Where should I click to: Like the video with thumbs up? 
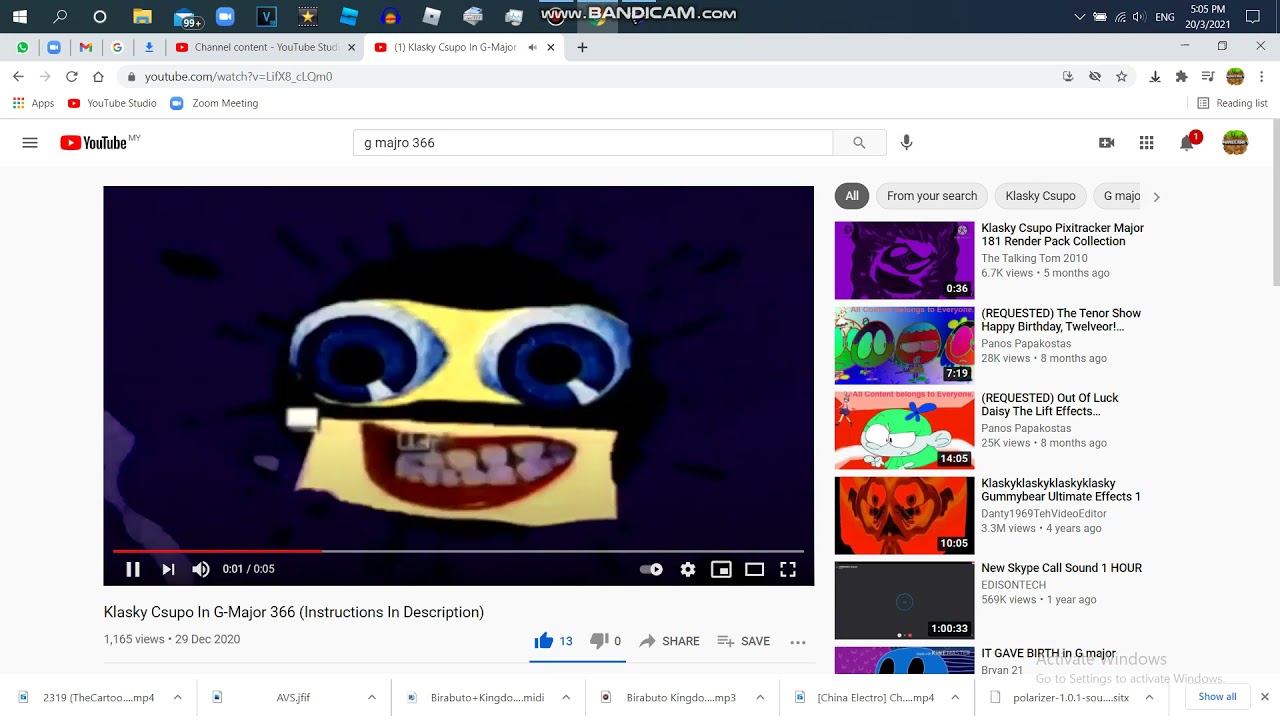point(554,641)
